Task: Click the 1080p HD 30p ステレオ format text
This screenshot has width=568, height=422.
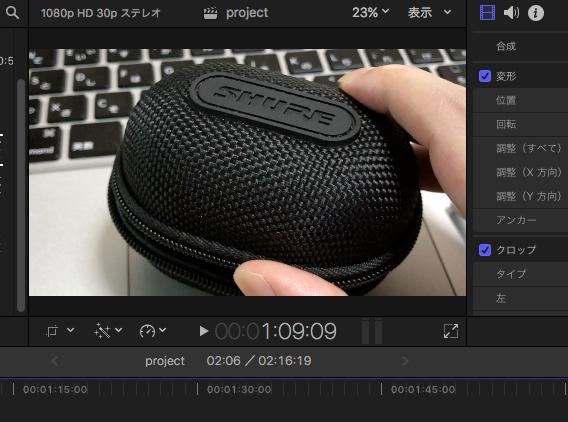Action: (x=101, y=13)
